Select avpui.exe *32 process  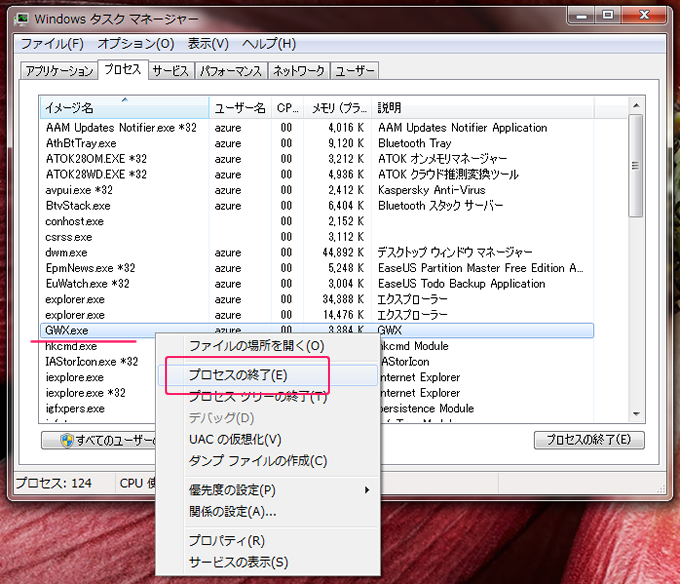pos(317,190)
